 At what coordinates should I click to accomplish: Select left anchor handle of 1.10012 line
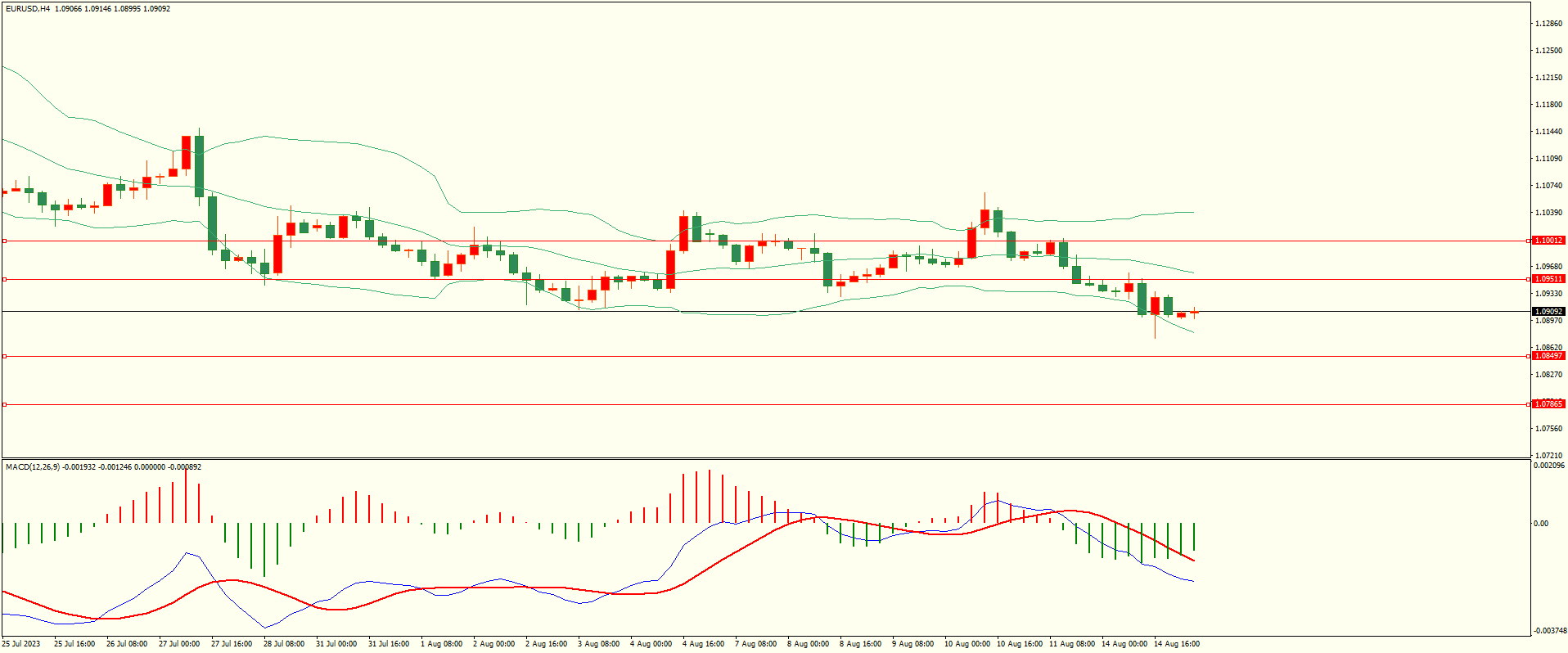coord(5,241)
